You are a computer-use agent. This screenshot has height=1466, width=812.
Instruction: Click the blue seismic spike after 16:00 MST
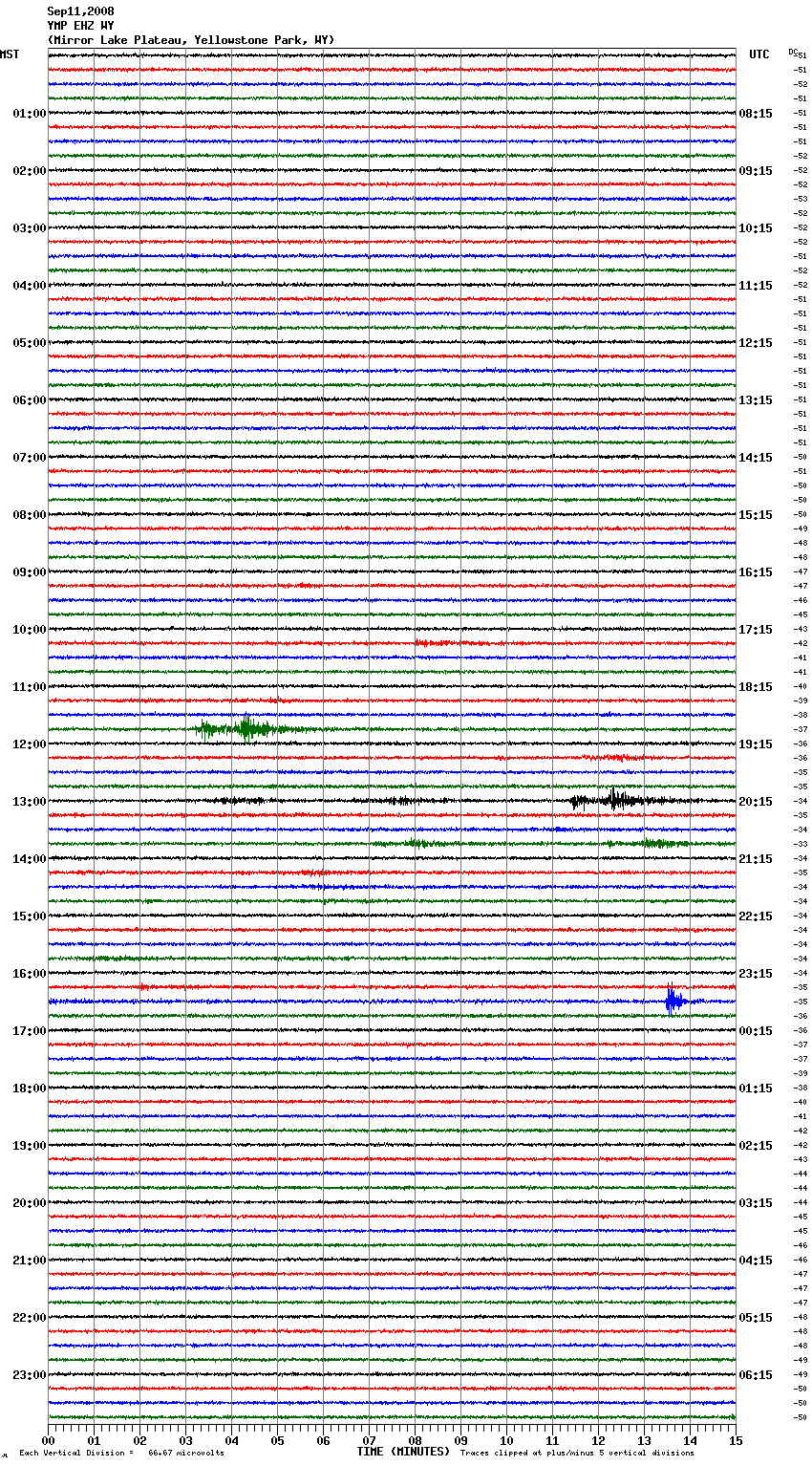[674, 1001]
